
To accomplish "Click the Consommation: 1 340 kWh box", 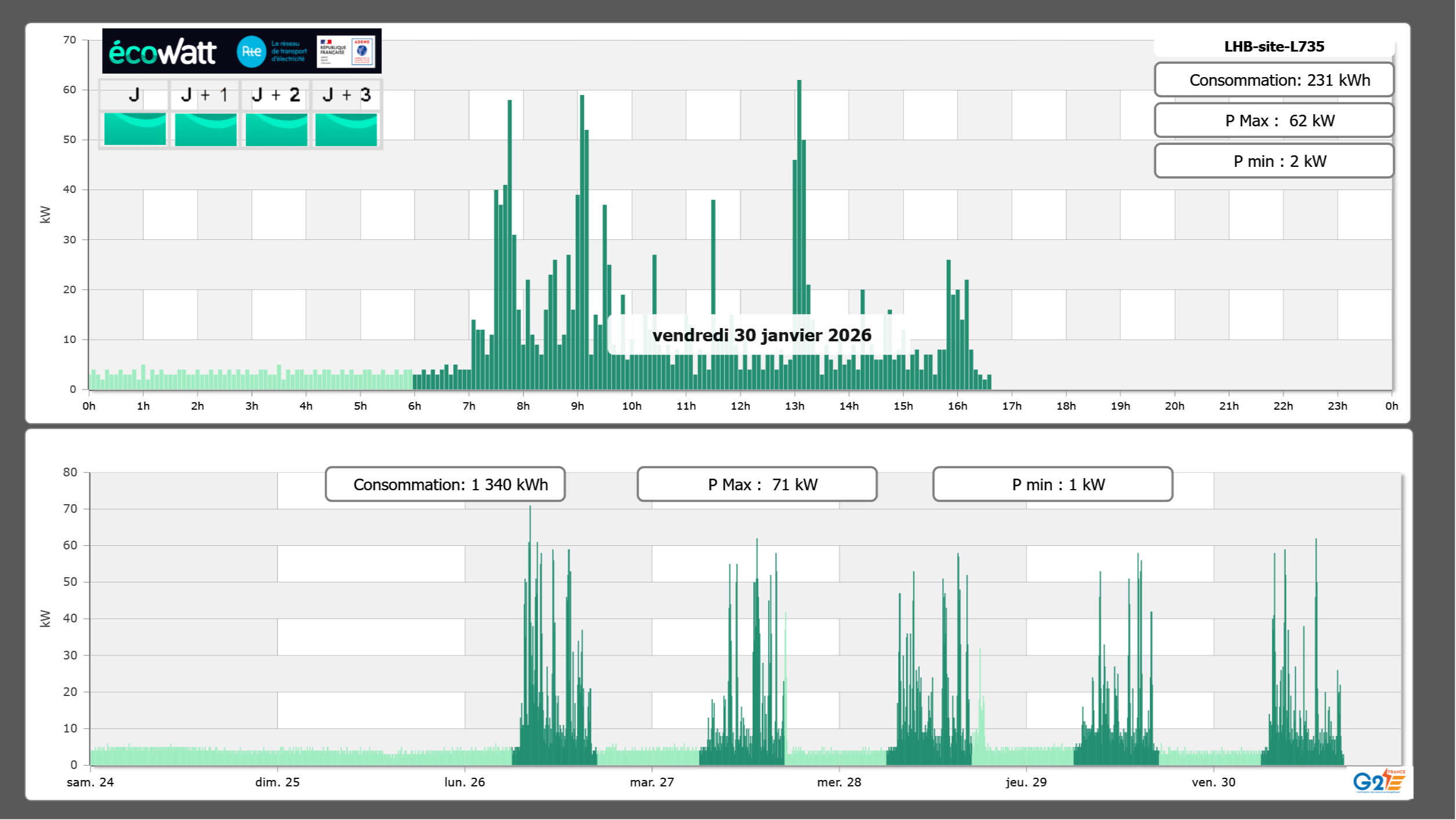I will point(445,484).
